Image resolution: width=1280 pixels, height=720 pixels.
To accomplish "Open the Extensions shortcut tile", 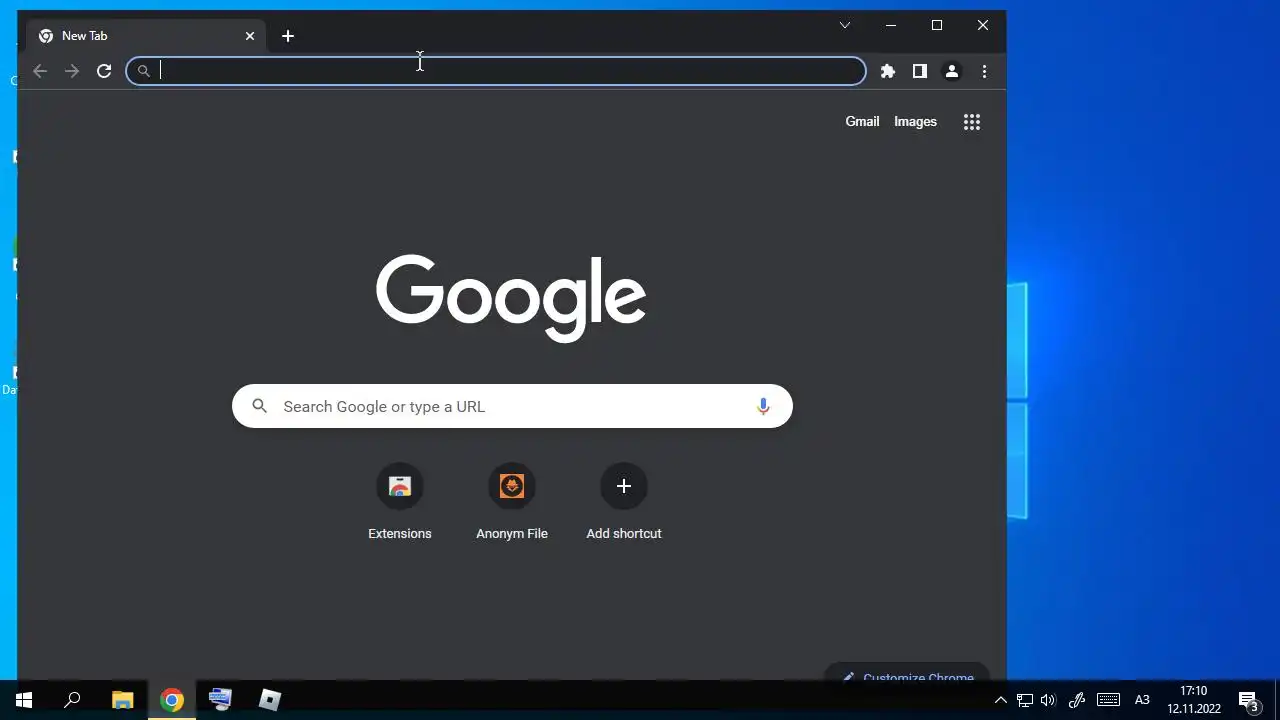I will (x=400, y=503).
